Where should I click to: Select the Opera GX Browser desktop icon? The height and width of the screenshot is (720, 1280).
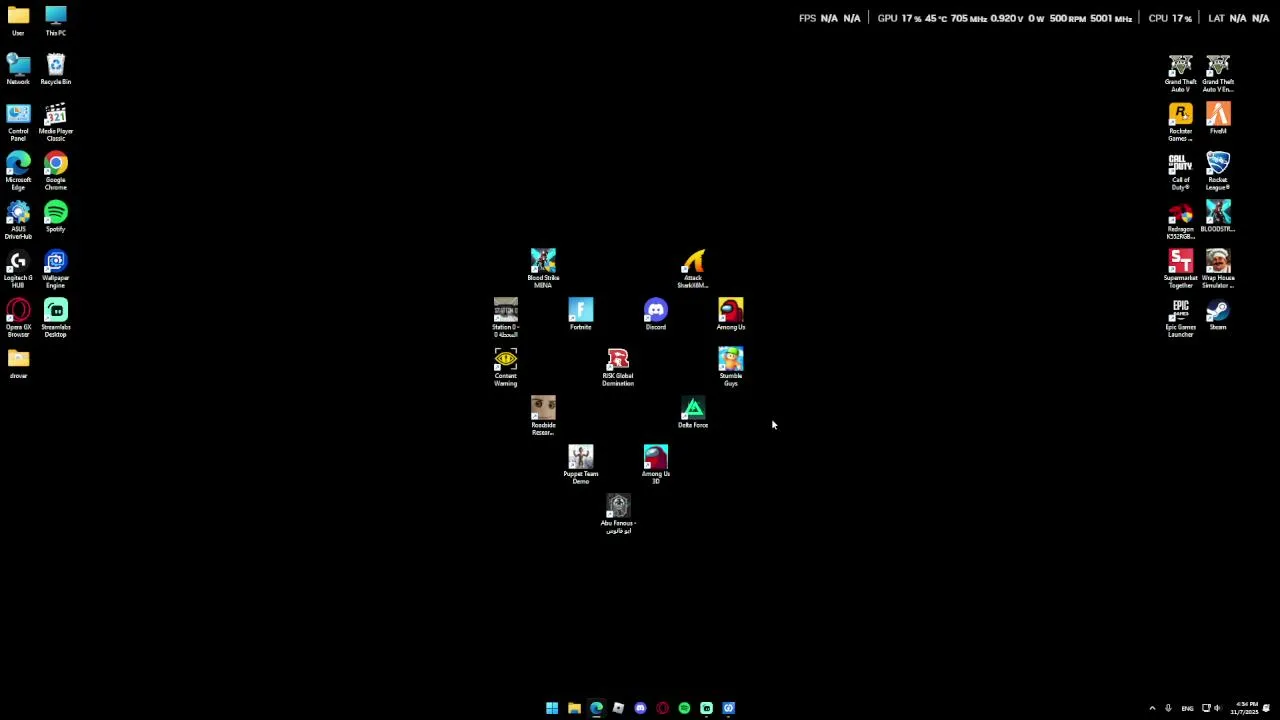(x=18, y=318)
